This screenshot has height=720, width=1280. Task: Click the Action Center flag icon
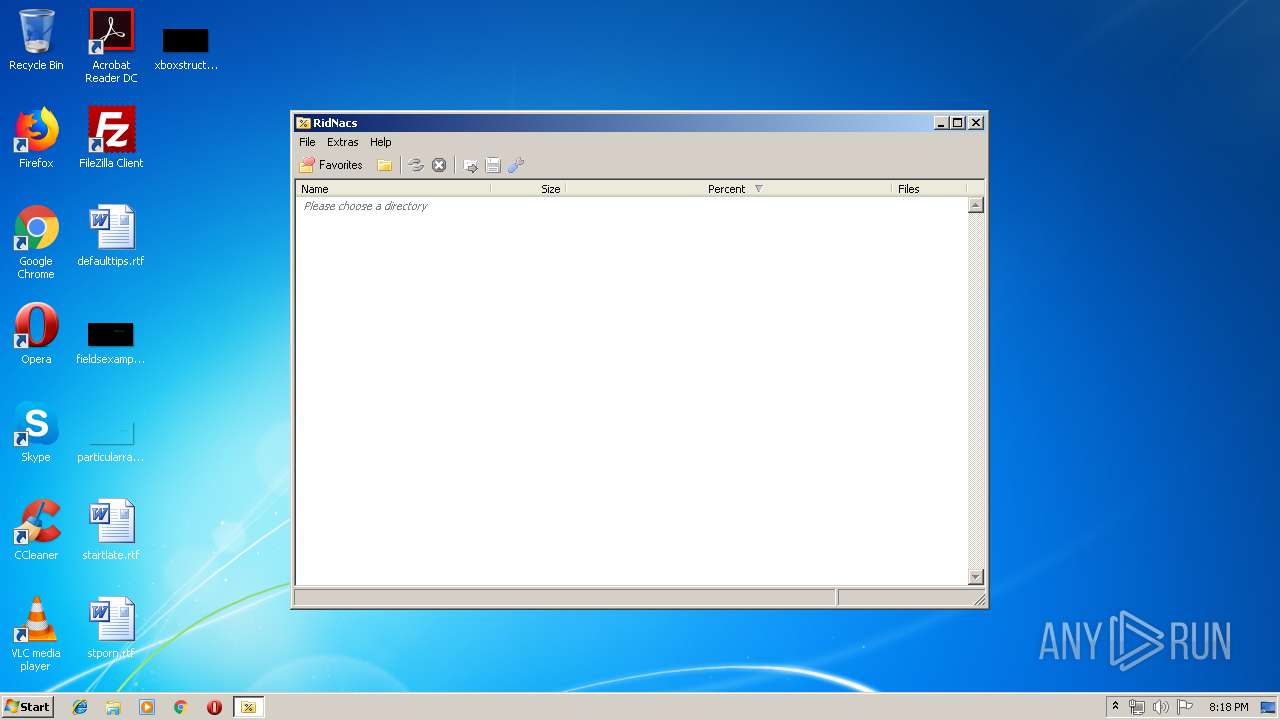[x=1185, y=707]
